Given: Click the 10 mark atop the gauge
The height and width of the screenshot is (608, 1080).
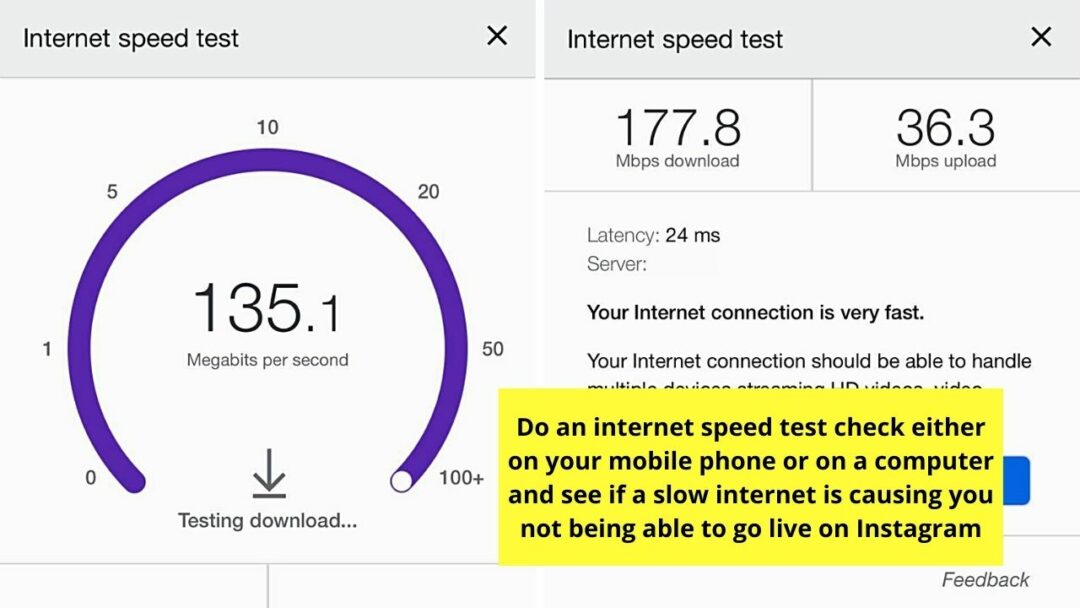Looking at the screenshot, I should tap(267, 127).
